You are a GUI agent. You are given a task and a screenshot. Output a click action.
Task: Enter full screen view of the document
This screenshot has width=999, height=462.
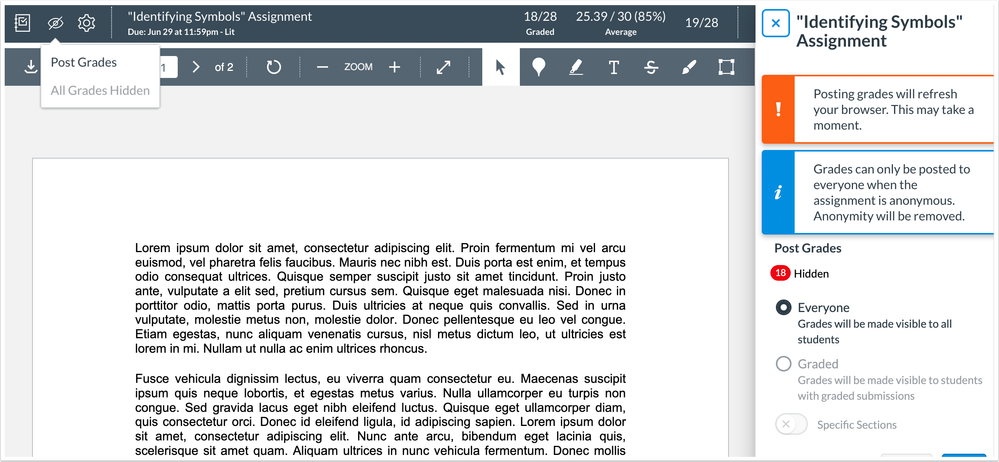[x=443, y=67]
